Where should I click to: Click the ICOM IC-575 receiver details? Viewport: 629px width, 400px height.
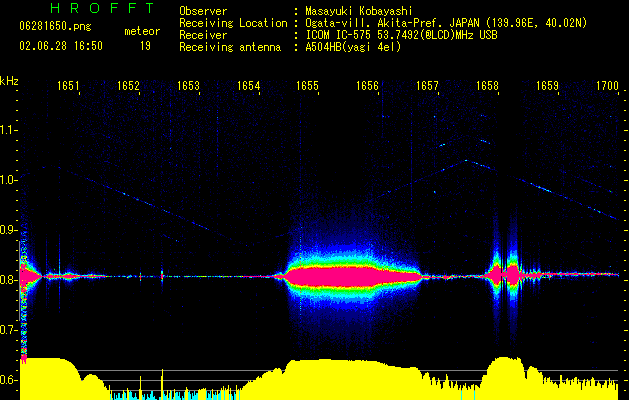(401, 35)
